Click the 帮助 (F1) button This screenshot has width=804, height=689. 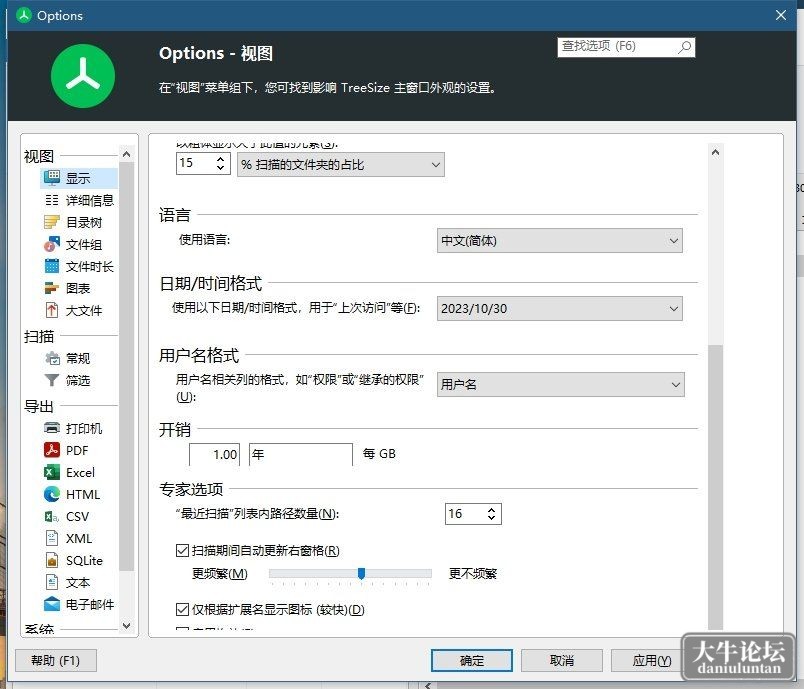(55, 660)
